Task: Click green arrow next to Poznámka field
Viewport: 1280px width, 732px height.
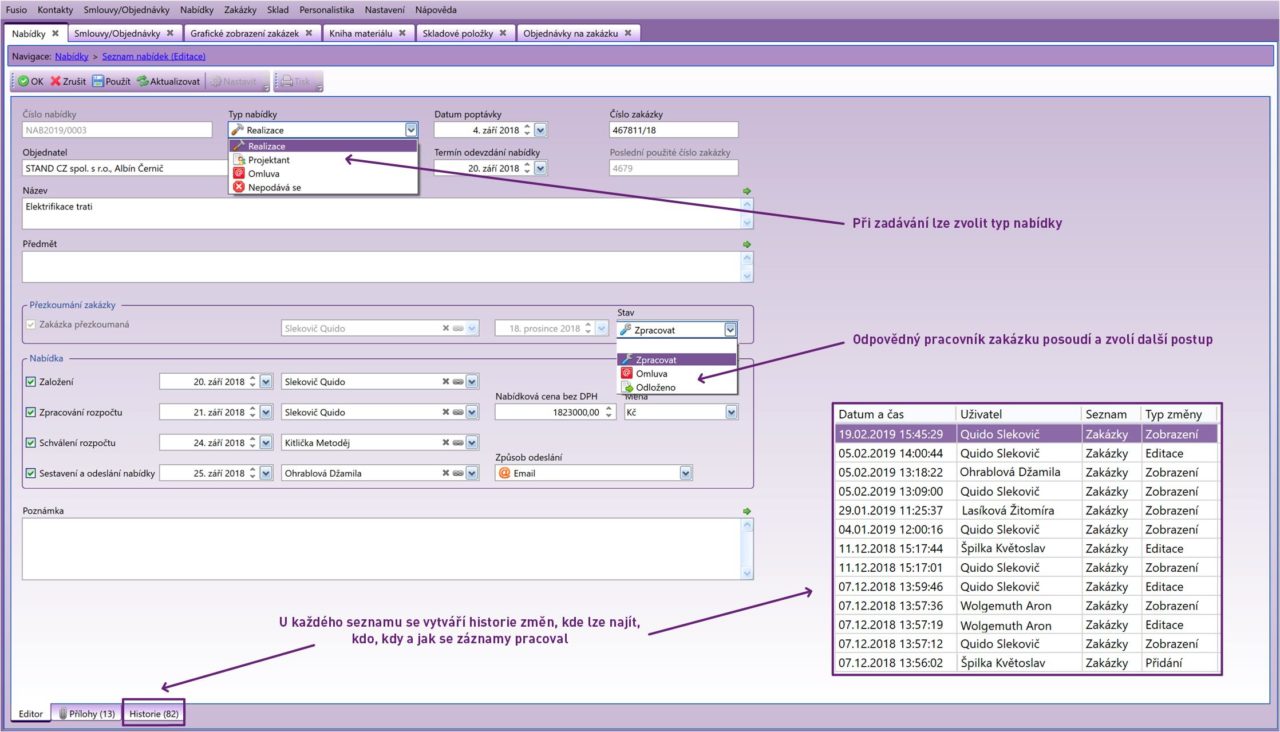Action: point(747,511)
